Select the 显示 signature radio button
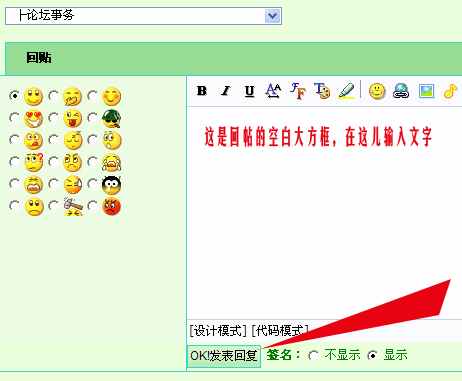462x381 pixels. coord(372,355)
